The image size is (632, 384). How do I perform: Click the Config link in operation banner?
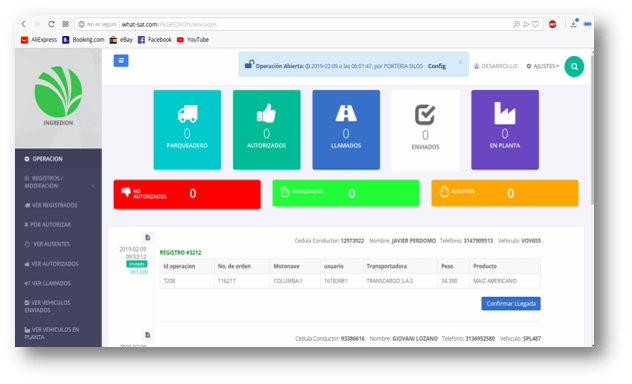tap(437, 66)
